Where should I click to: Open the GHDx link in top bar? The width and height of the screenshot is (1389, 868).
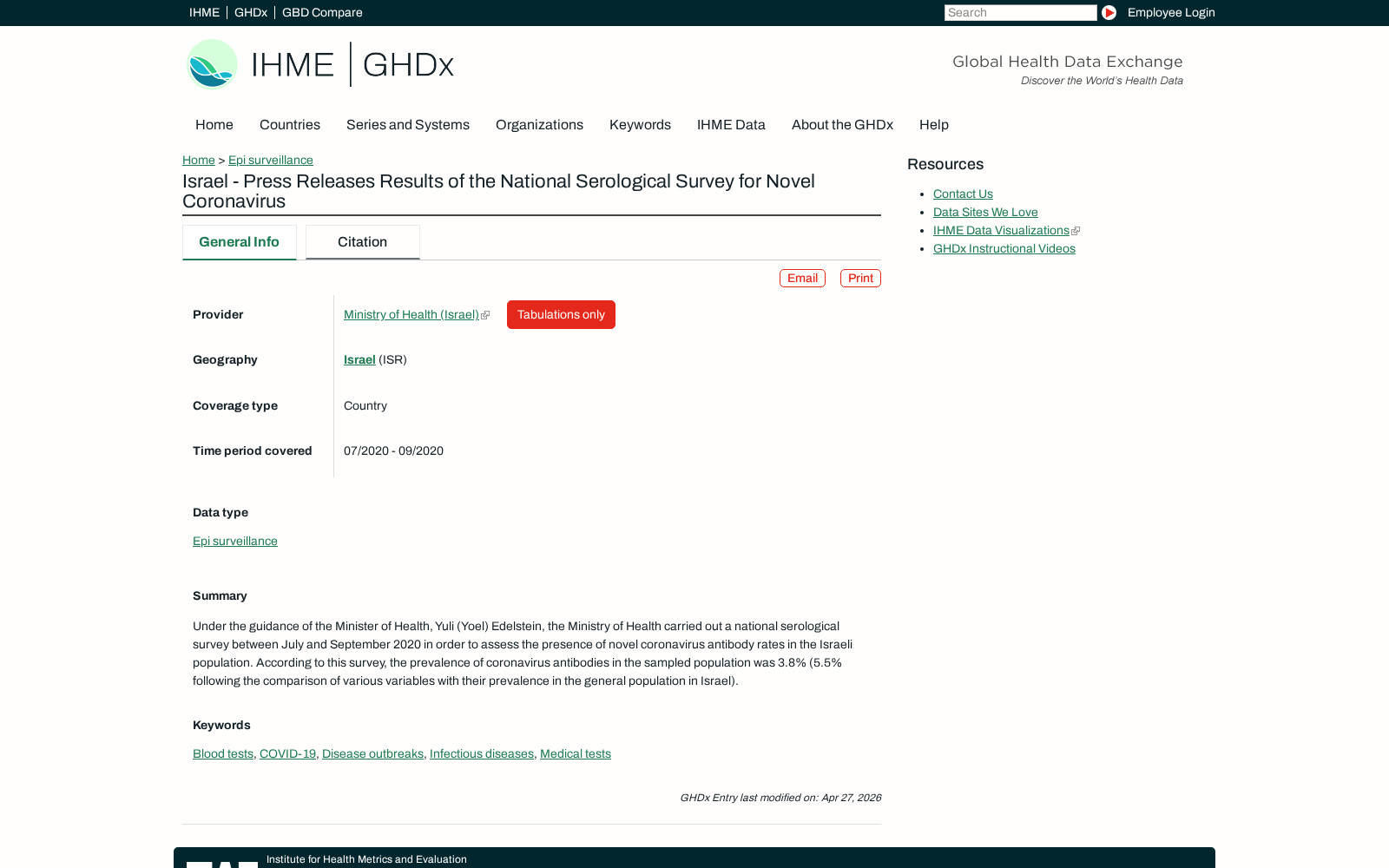tap(251, 12)
